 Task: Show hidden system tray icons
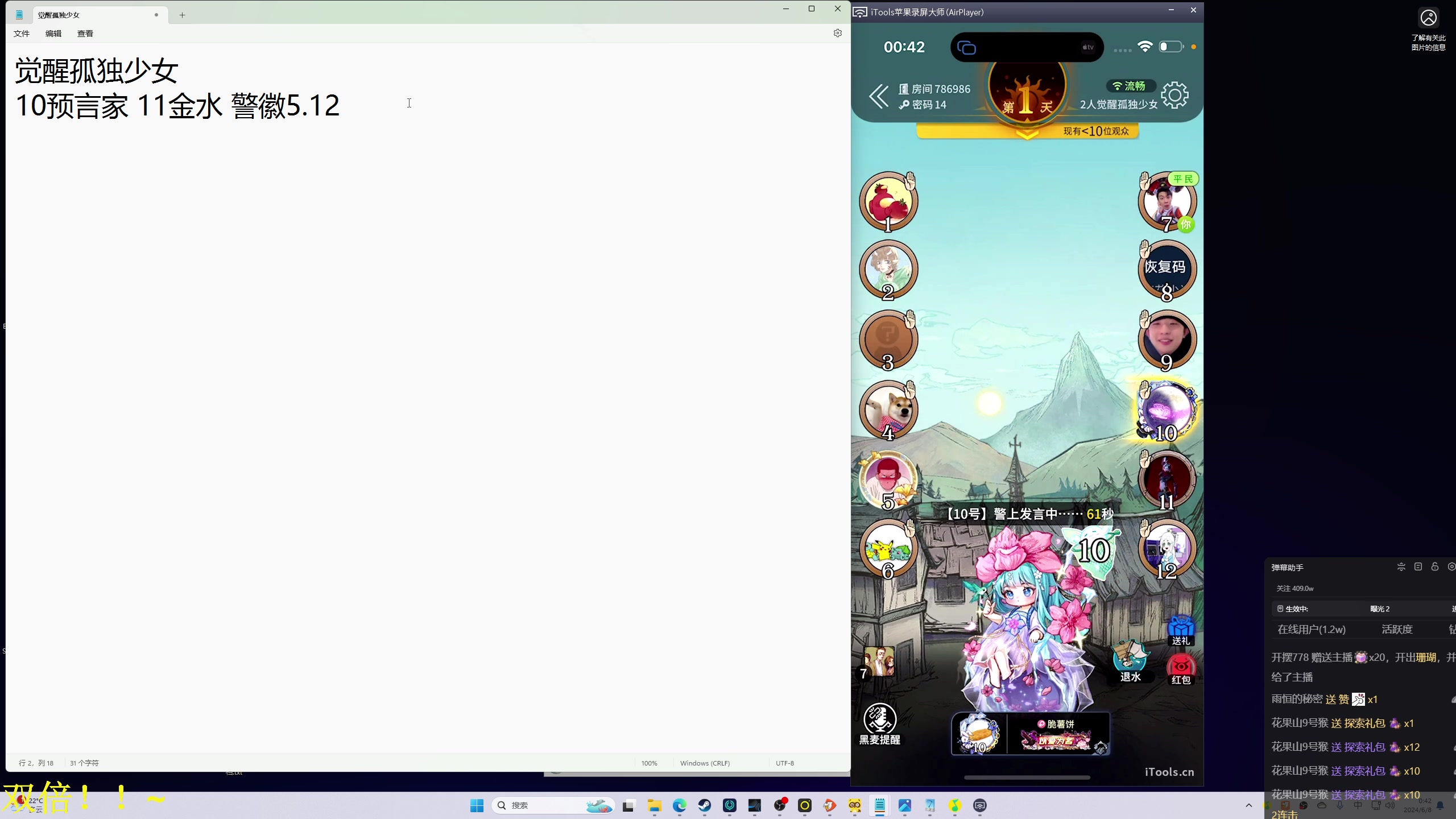pos(1249,805)
